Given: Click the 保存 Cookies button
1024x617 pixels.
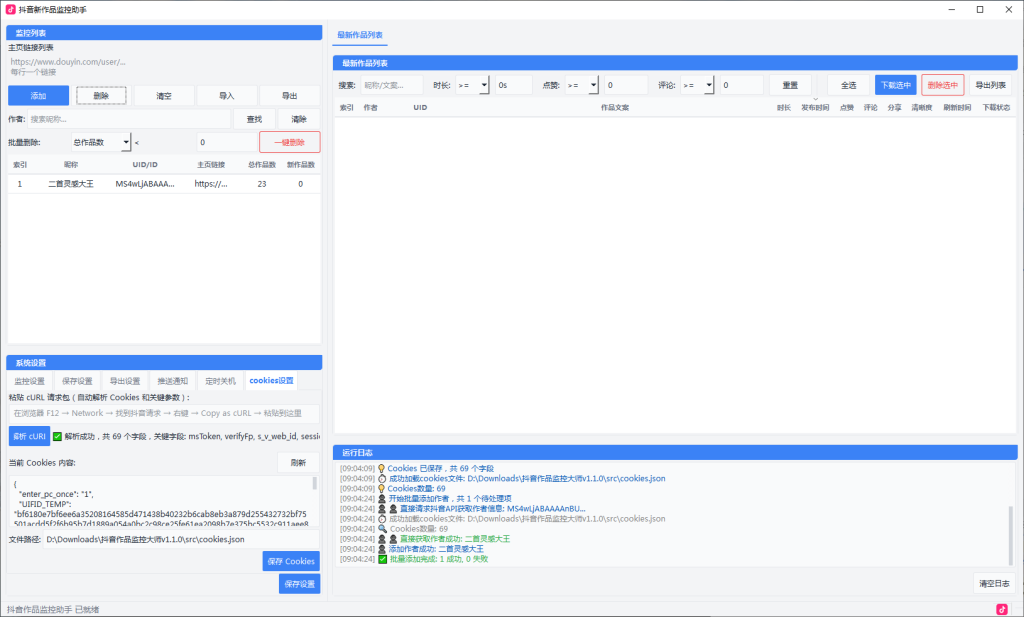Looking at the screenshot, I should pyautogui.click(x=291, y=561).
